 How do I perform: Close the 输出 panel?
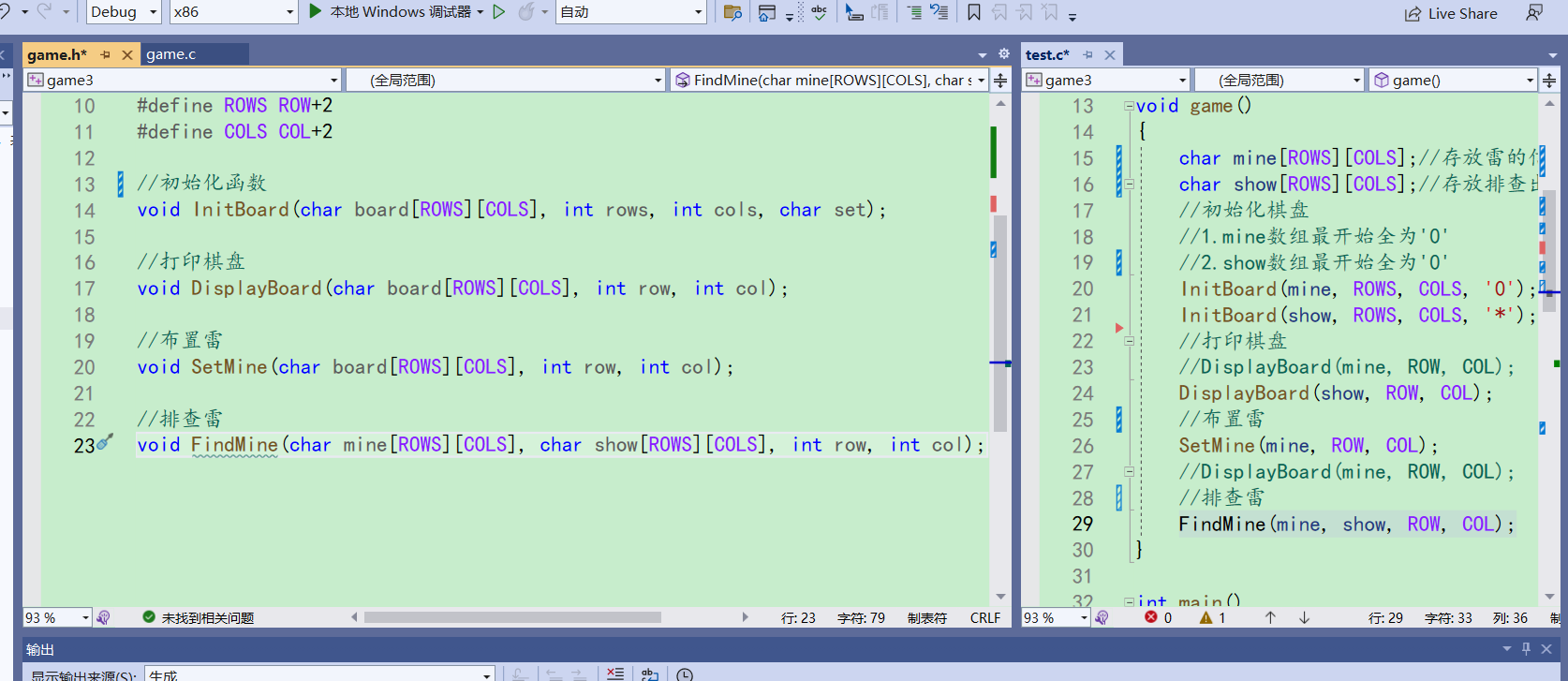tap(1546, 648)
